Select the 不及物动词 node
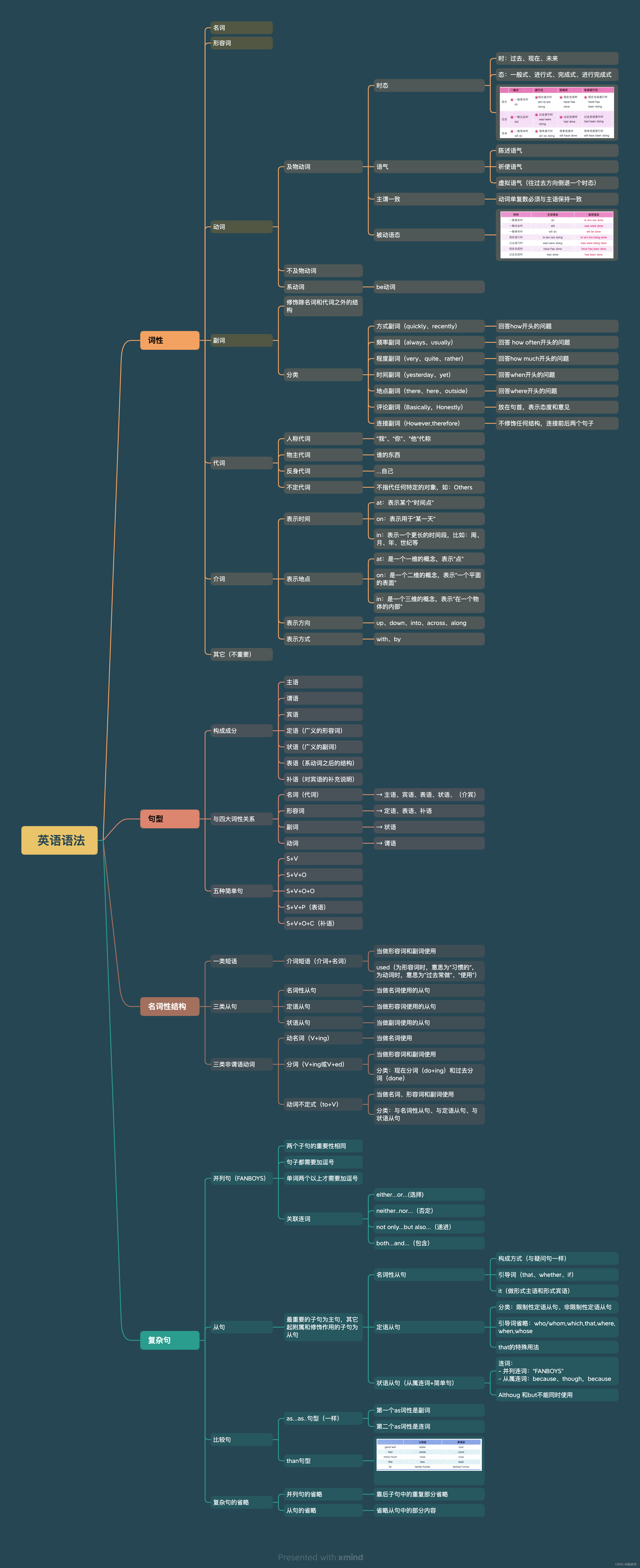Screen dimensions: 640x1568 323,271
